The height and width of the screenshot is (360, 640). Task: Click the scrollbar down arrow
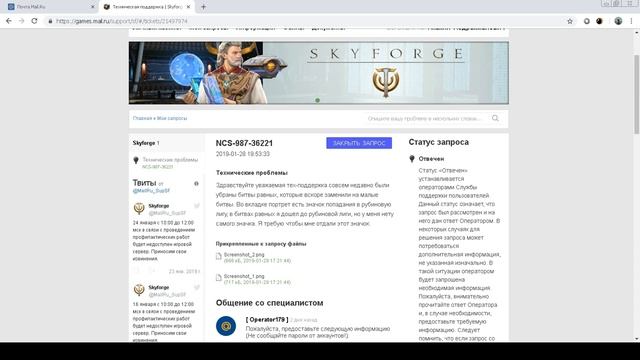point(636,339)
